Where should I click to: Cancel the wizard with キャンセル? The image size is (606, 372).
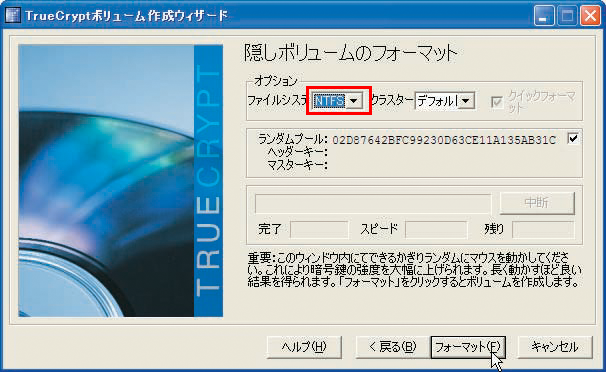click(x=555, y=347)
